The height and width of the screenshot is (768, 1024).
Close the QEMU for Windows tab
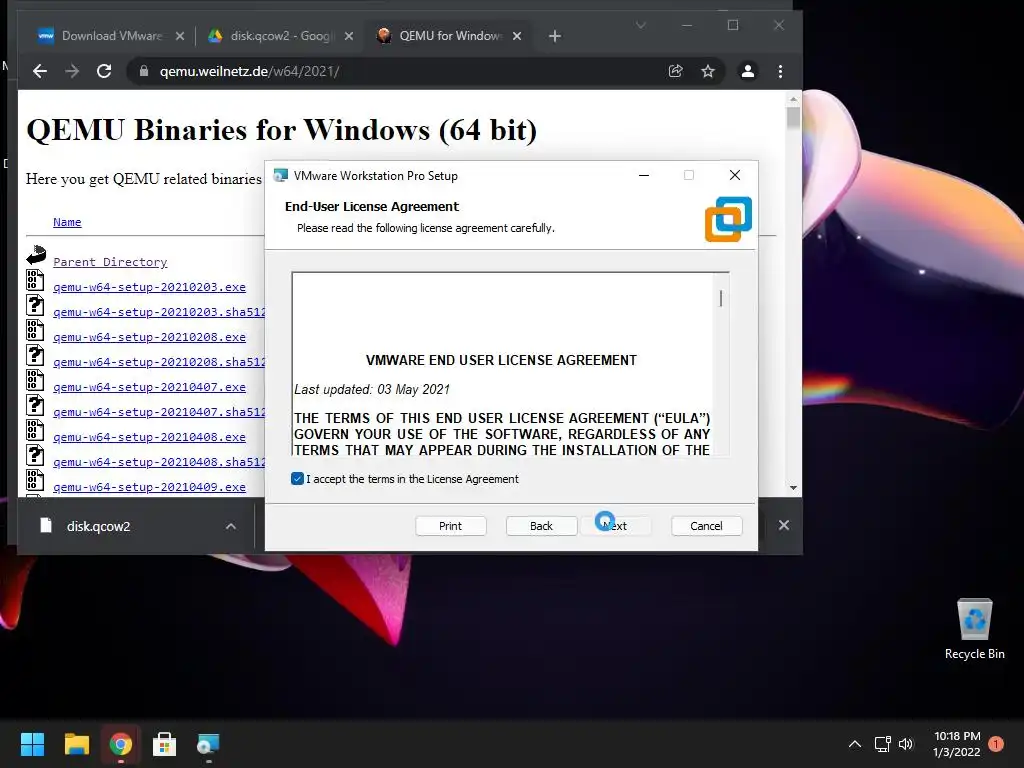click(517, 36)
